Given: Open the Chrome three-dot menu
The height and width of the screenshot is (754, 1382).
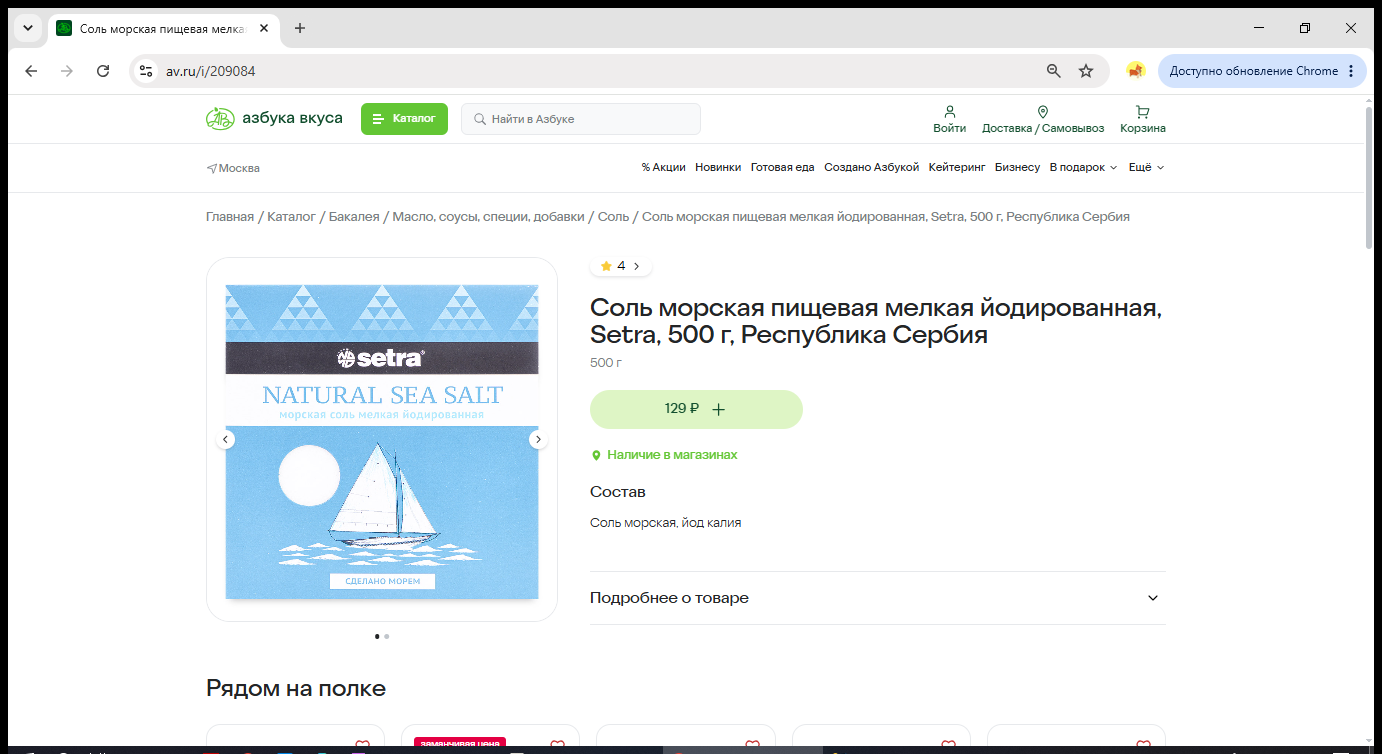Looking at the screenshot, I should pyautogui.click(x=1351, y=71).
